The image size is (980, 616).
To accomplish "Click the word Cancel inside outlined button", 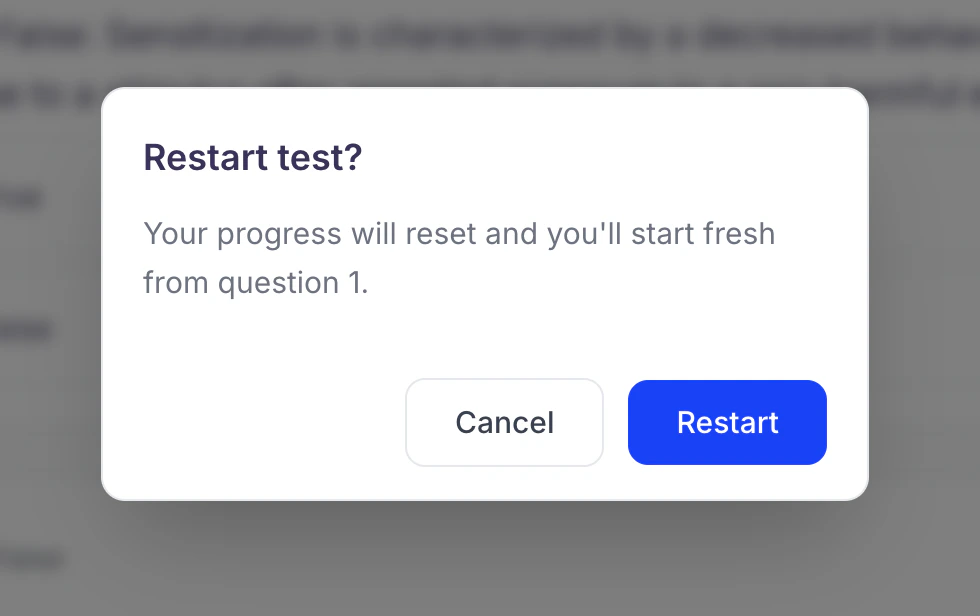I will pos(504,422).
